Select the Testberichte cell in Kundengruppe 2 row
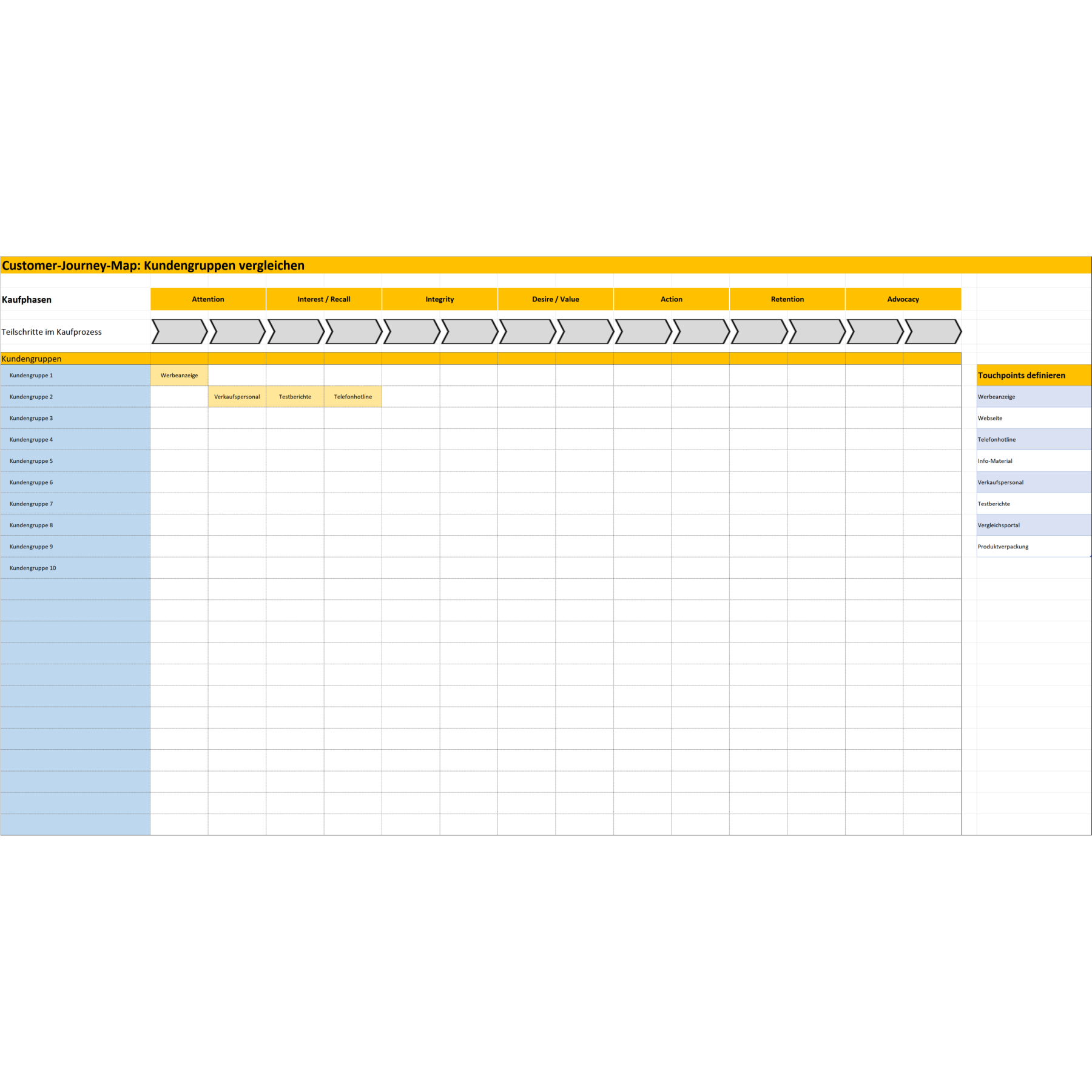 coord(295,397)
